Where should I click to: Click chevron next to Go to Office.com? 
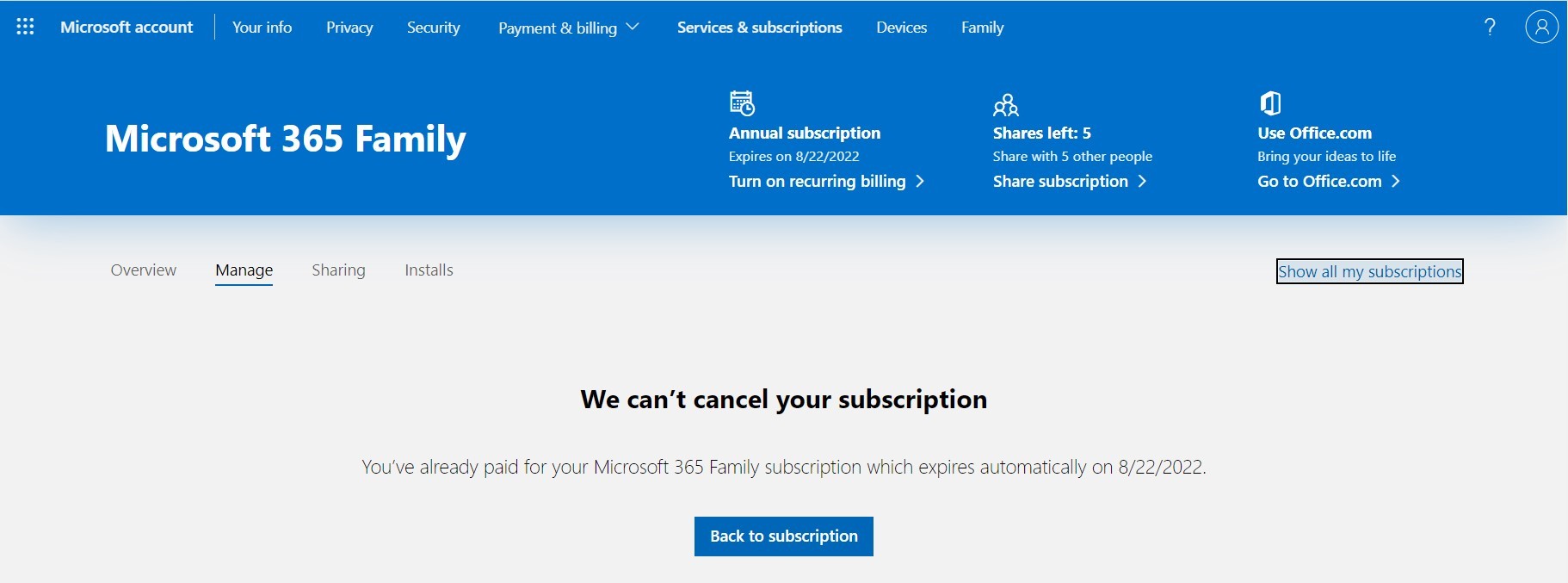(1395, 181)
